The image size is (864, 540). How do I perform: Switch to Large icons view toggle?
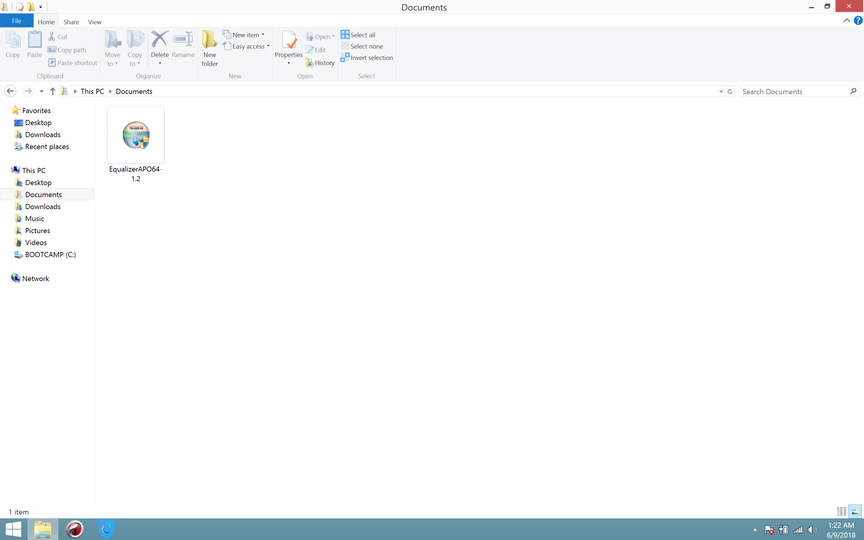point(855,511)
